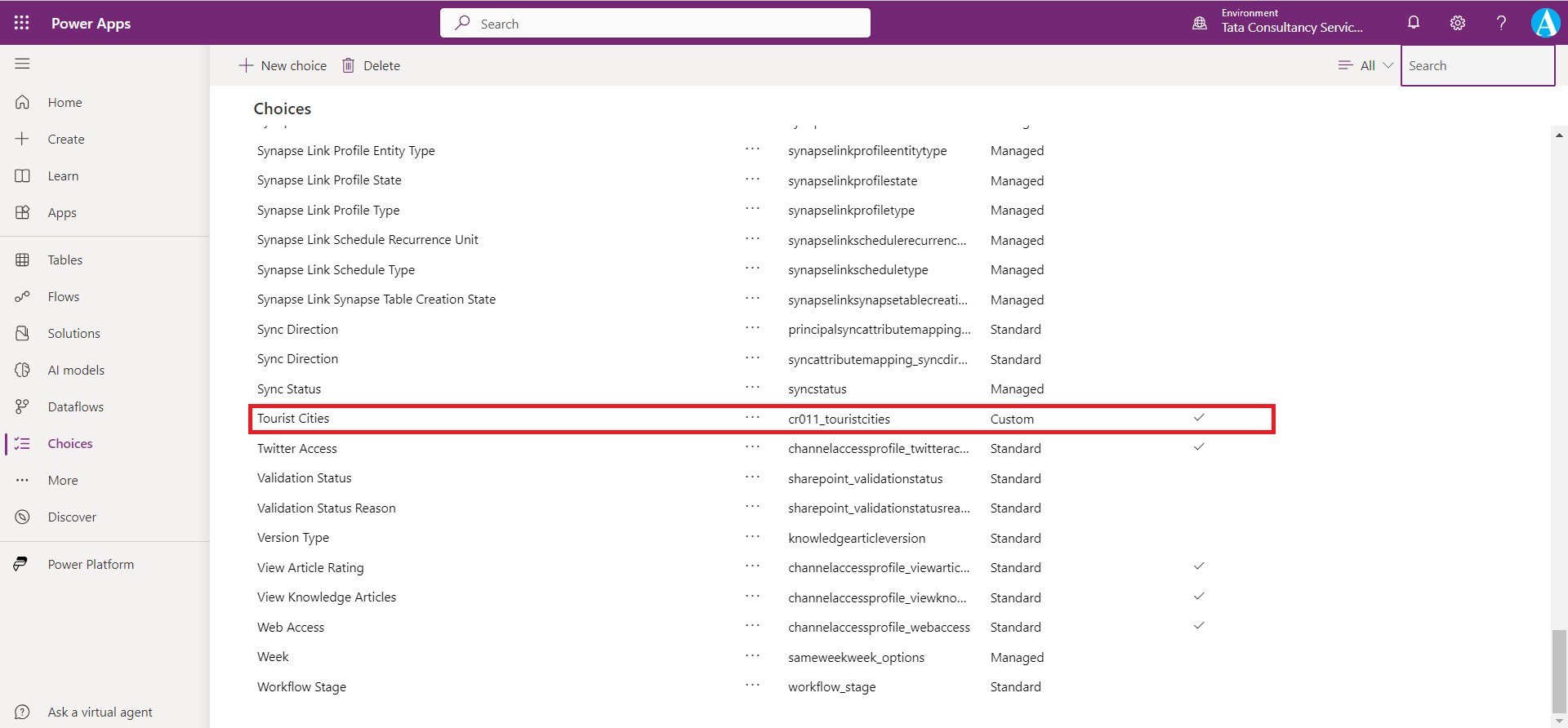Open the user account avatar

[1545, 23]
